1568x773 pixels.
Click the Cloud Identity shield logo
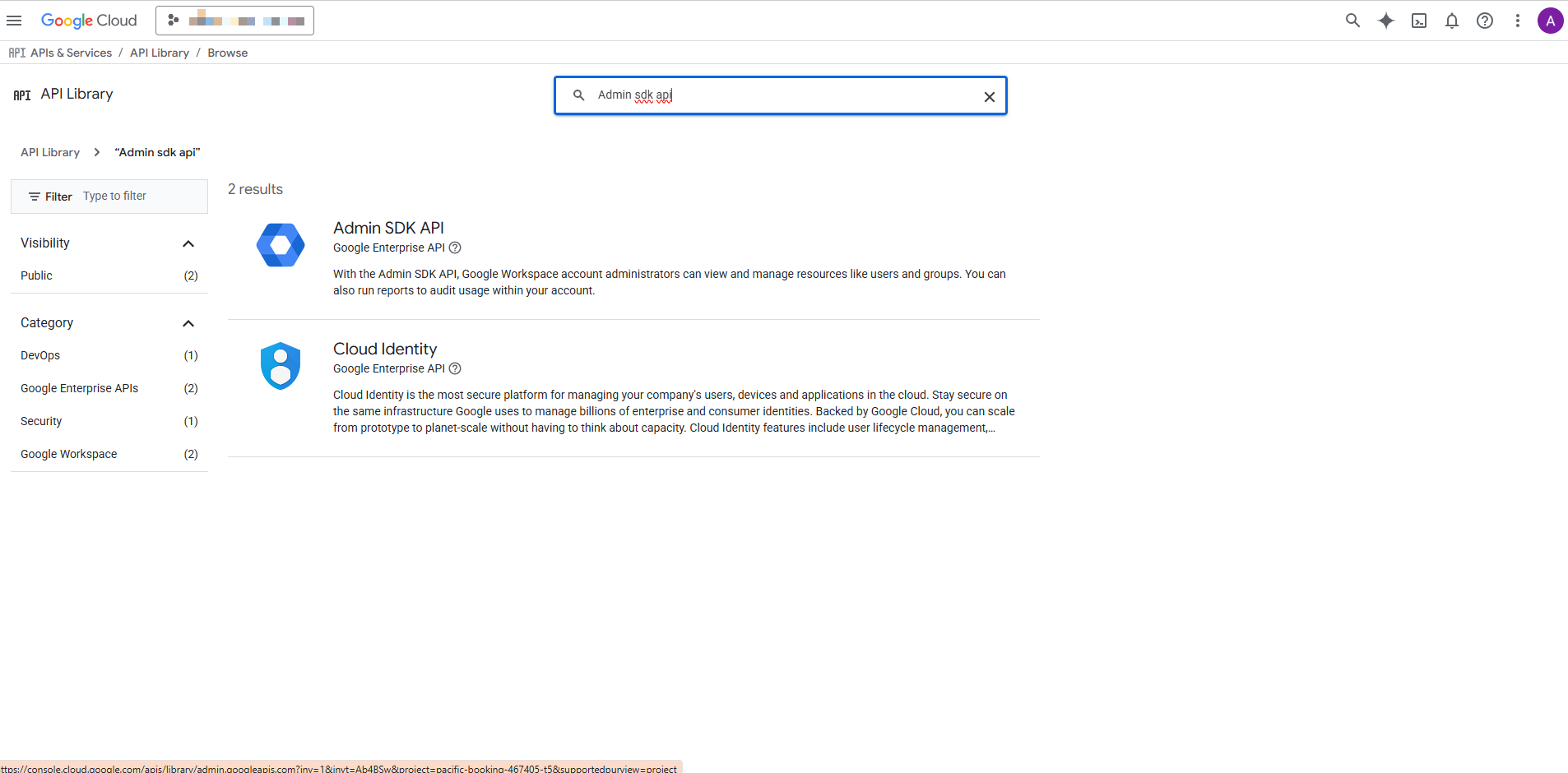tap(281, 366)
